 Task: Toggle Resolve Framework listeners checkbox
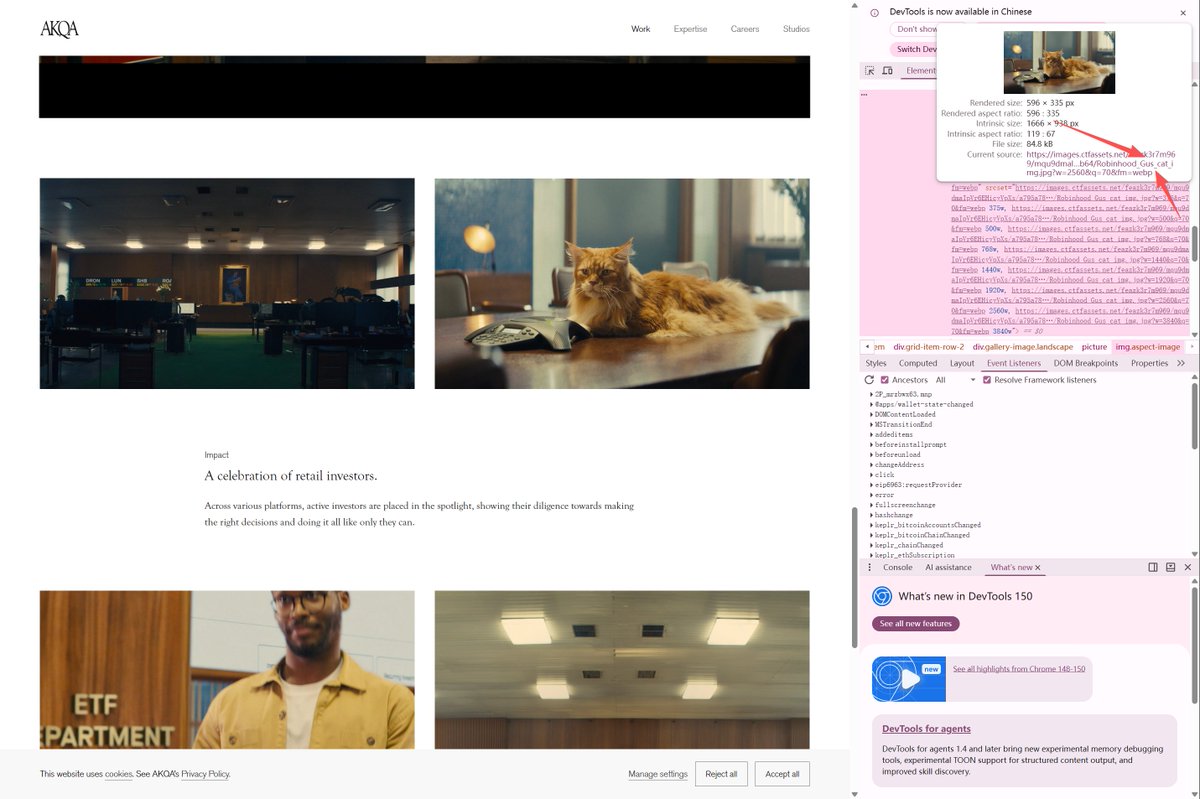pos(987,380)
